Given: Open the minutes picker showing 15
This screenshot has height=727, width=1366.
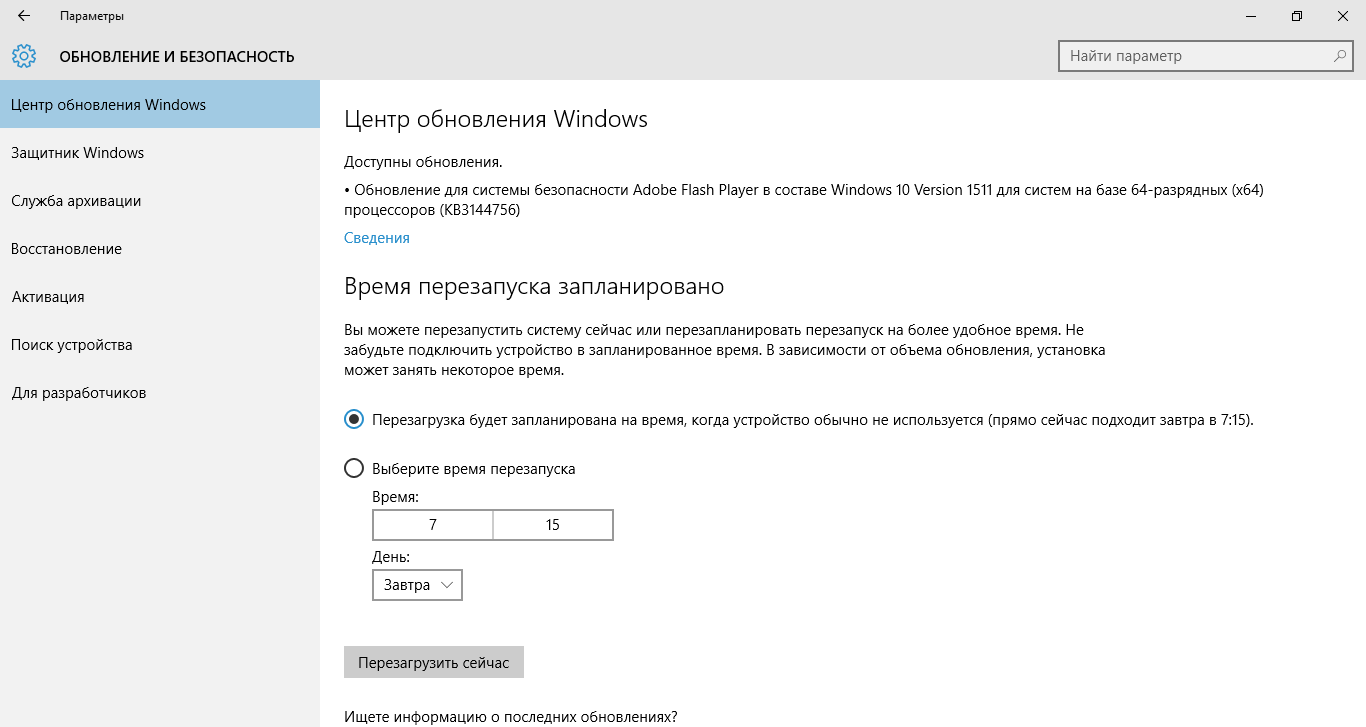Looking at the screenshot, I should coord(553,525).
